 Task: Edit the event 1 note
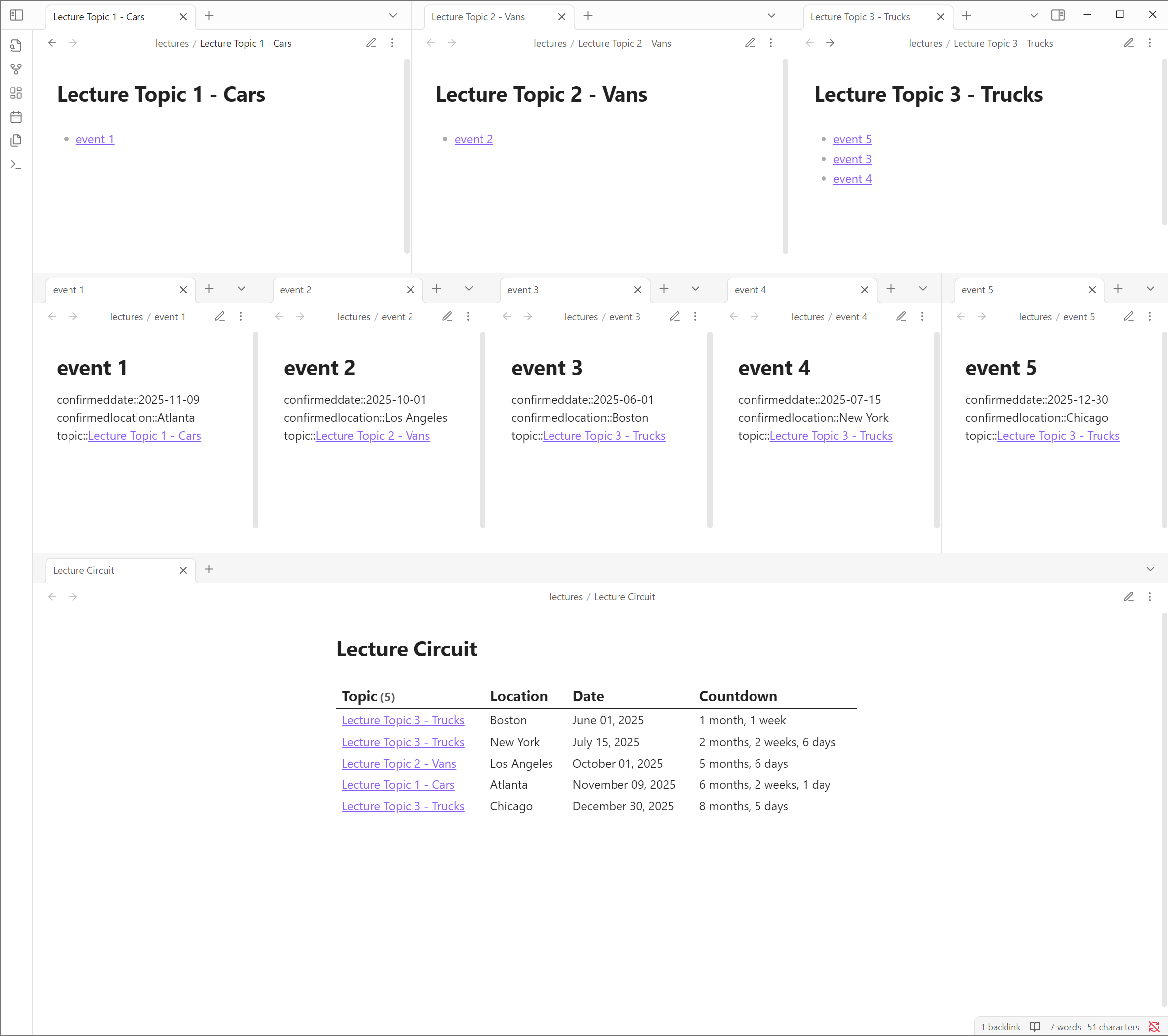tap(220, 316)
